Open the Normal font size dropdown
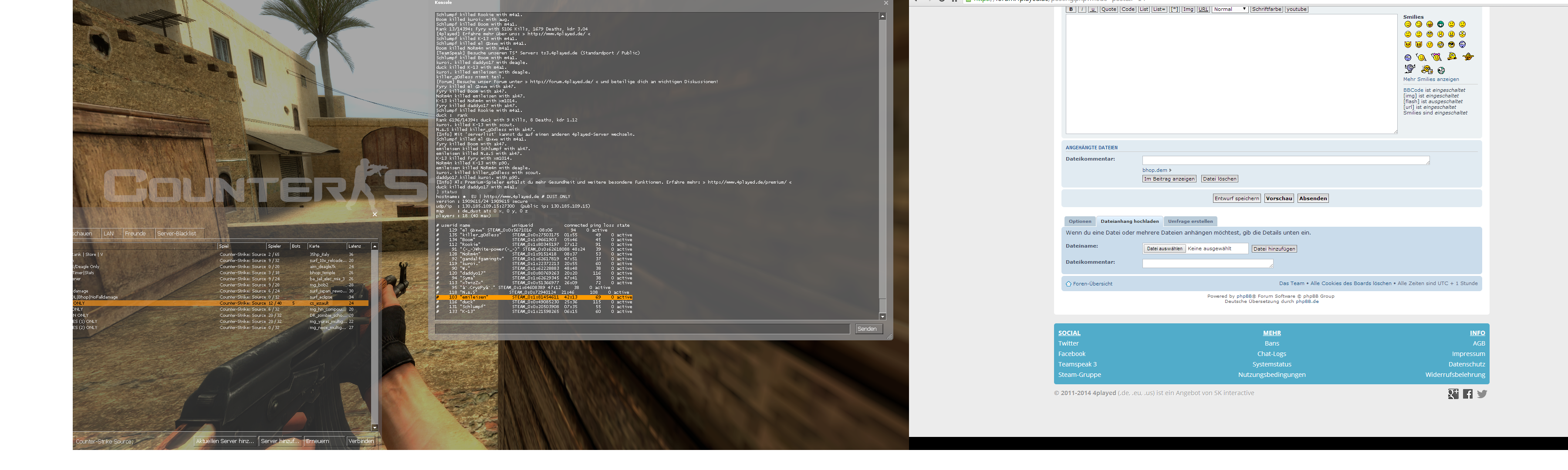Image resolution: width=1568 pixels, height=470 pixels. point(1230,10)
